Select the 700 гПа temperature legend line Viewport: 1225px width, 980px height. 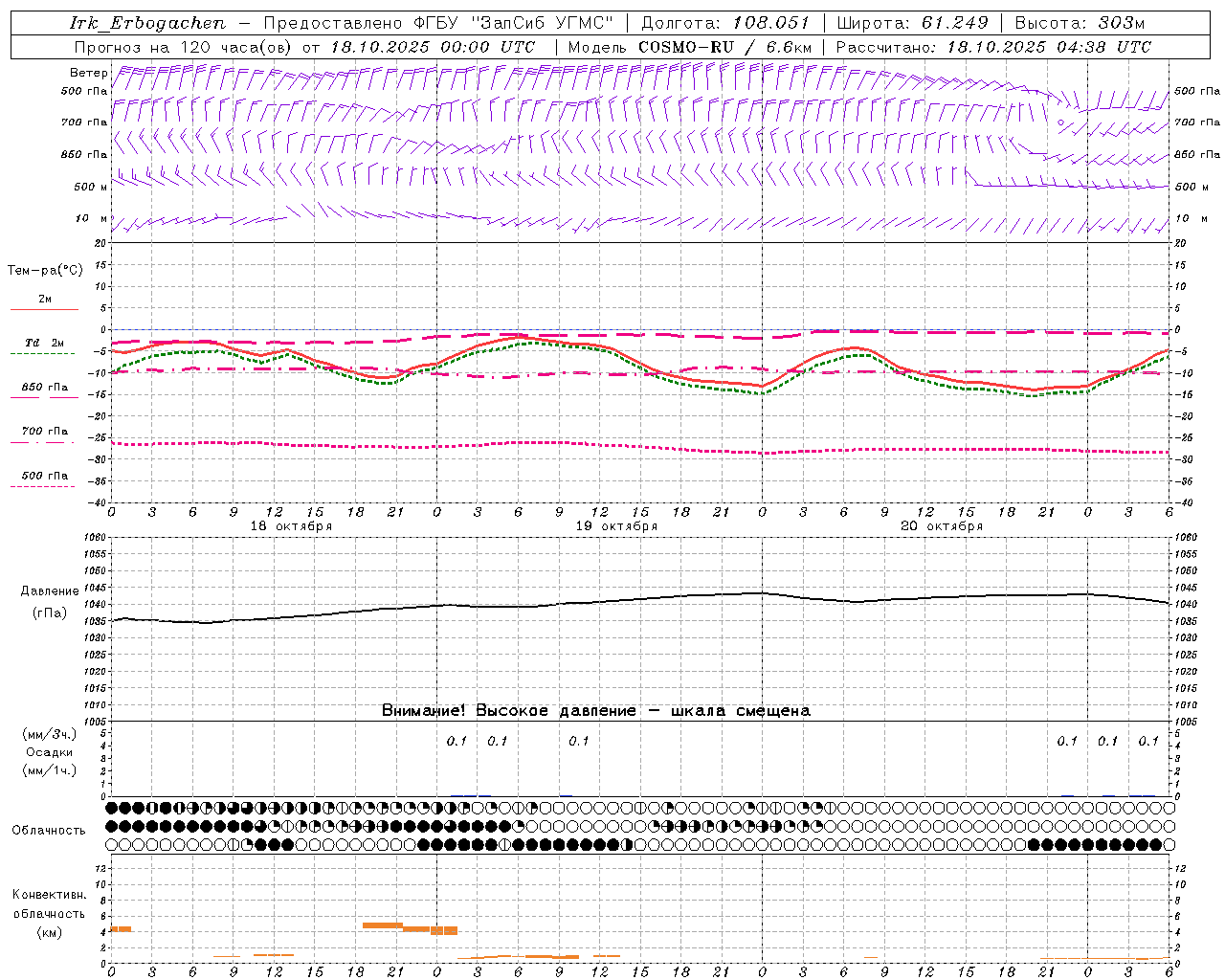[x=42, y=442]
